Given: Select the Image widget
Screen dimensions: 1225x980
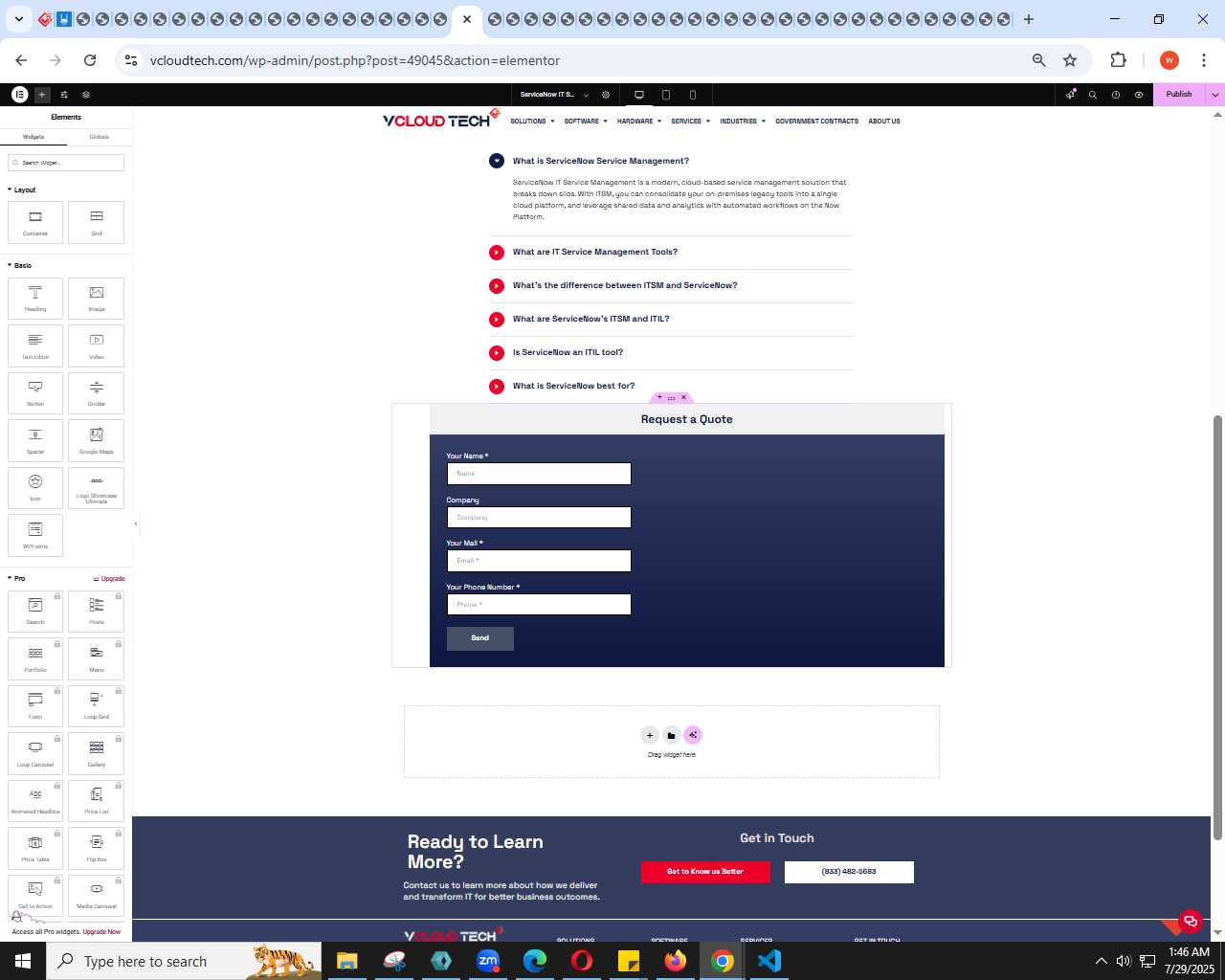Looking at the screenshot, I should [97, 299].
